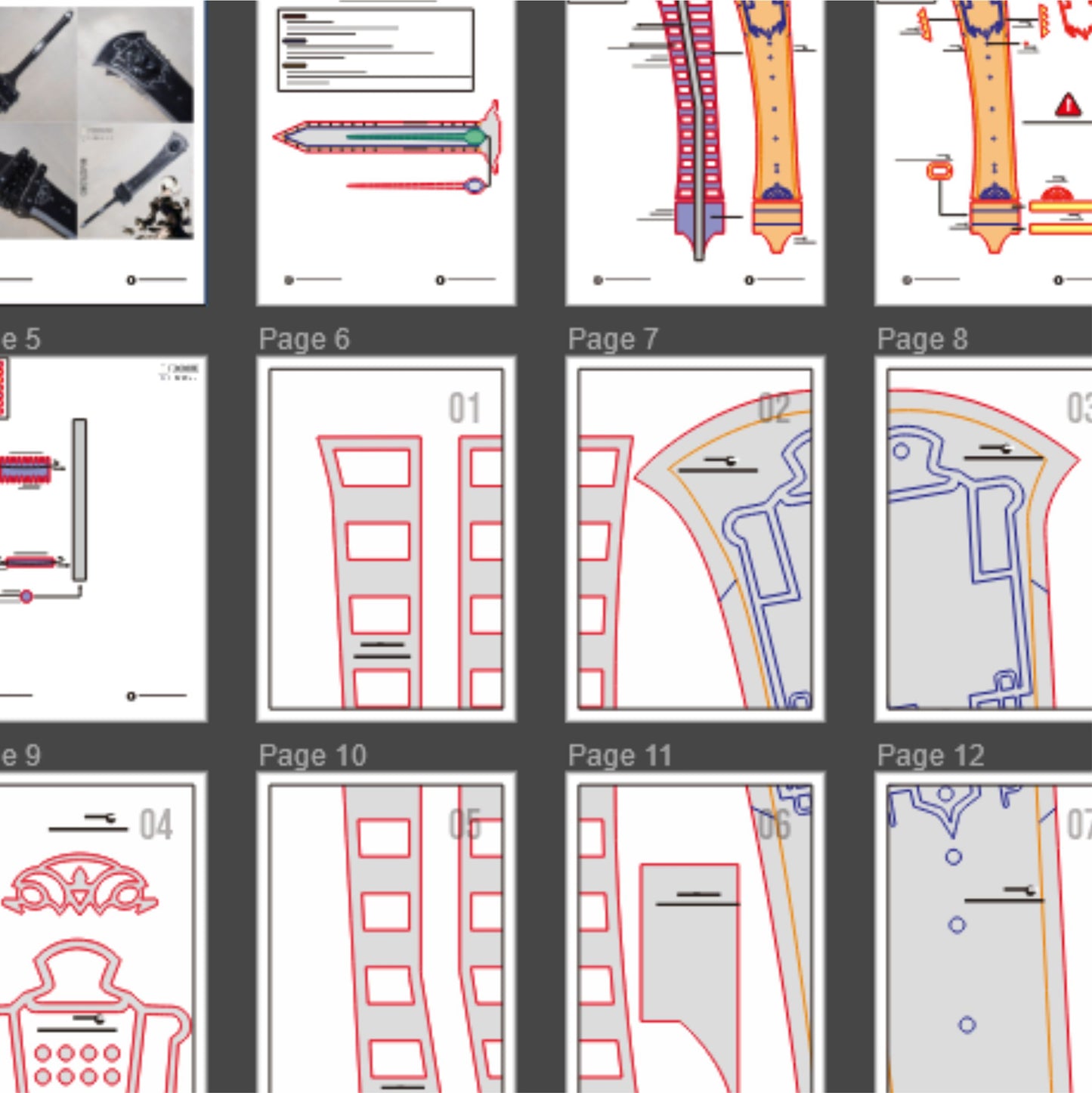
Task: Click the "Page 7" label text
Action: click(x=613, y=339)
